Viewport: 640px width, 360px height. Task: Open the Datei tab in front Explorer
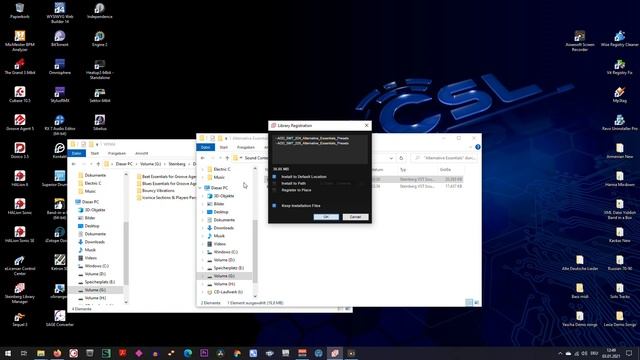pos(206,147)
